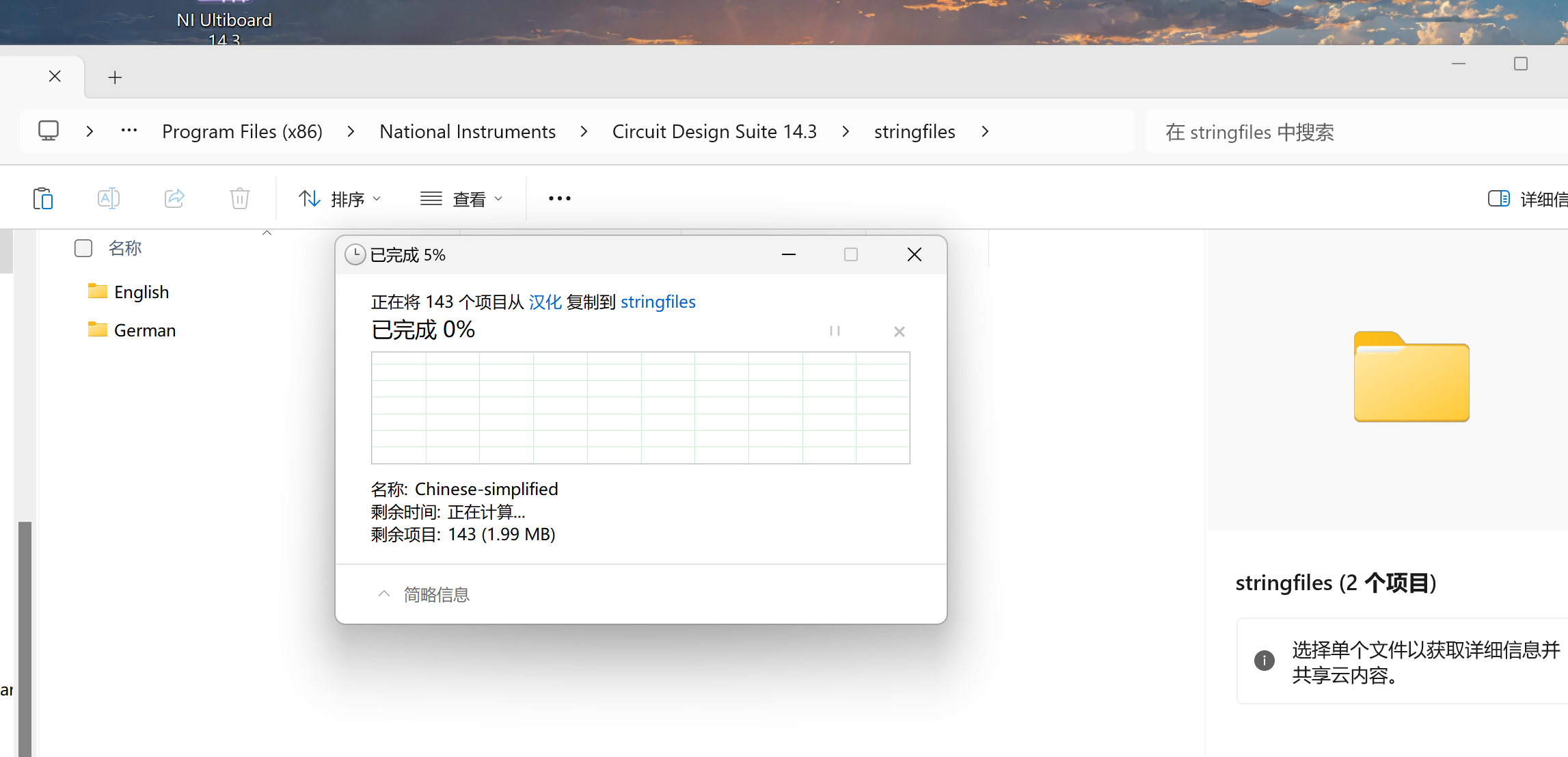Click the share icon in toolbar
The image size is (1568, 757).
(174, 199)
